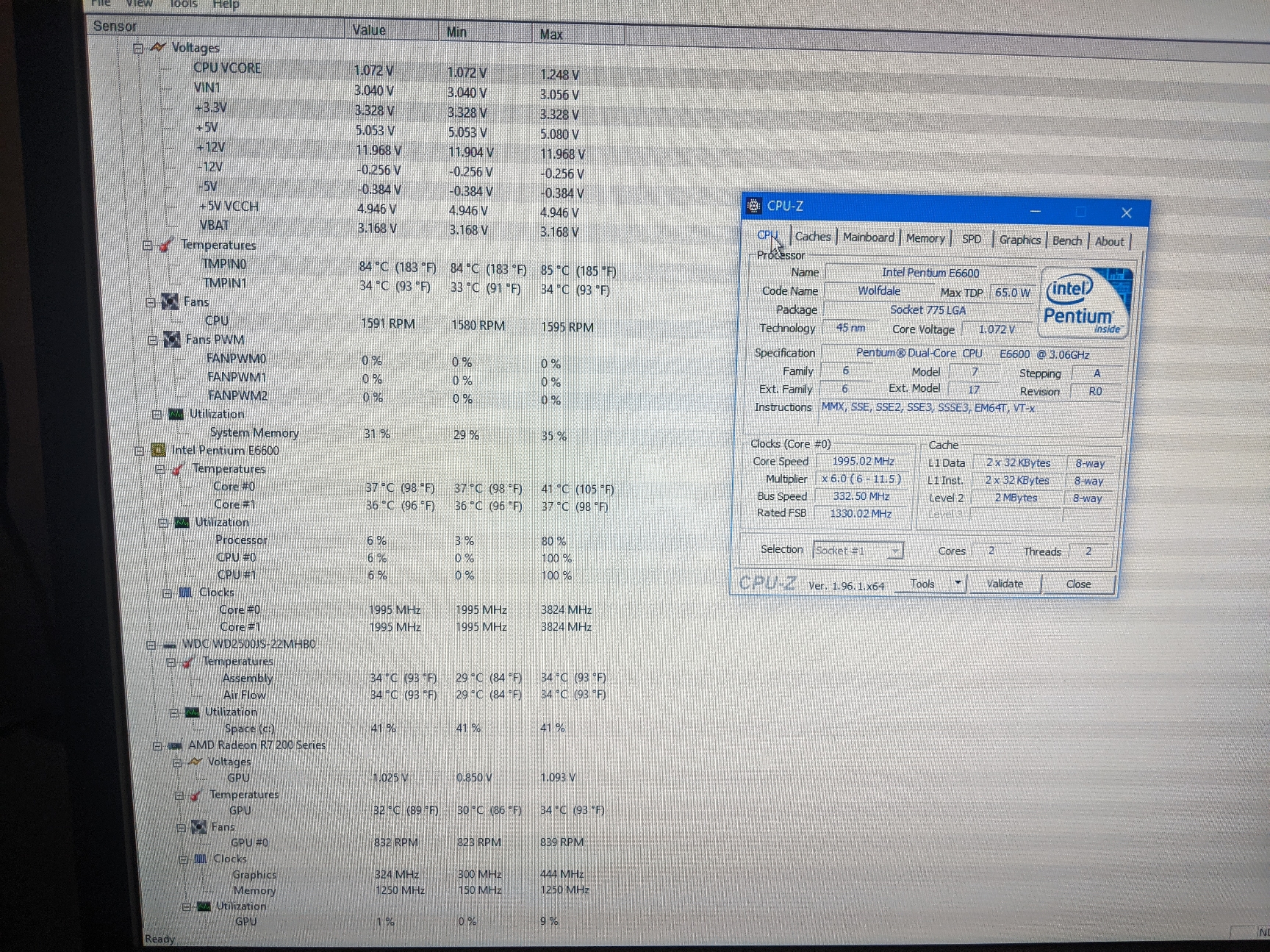Click the Bus Speed value 332.50 MHz
Screen dimensions: 1270x952
[861, 495]
